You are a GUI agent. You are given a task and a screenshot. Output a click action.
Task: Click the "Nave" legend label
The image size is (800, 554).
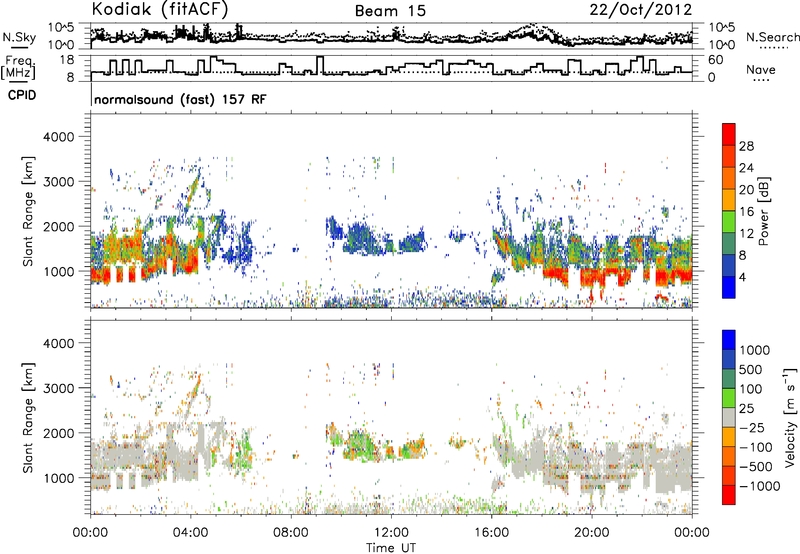pyautogui.click(x=761, y=70)
